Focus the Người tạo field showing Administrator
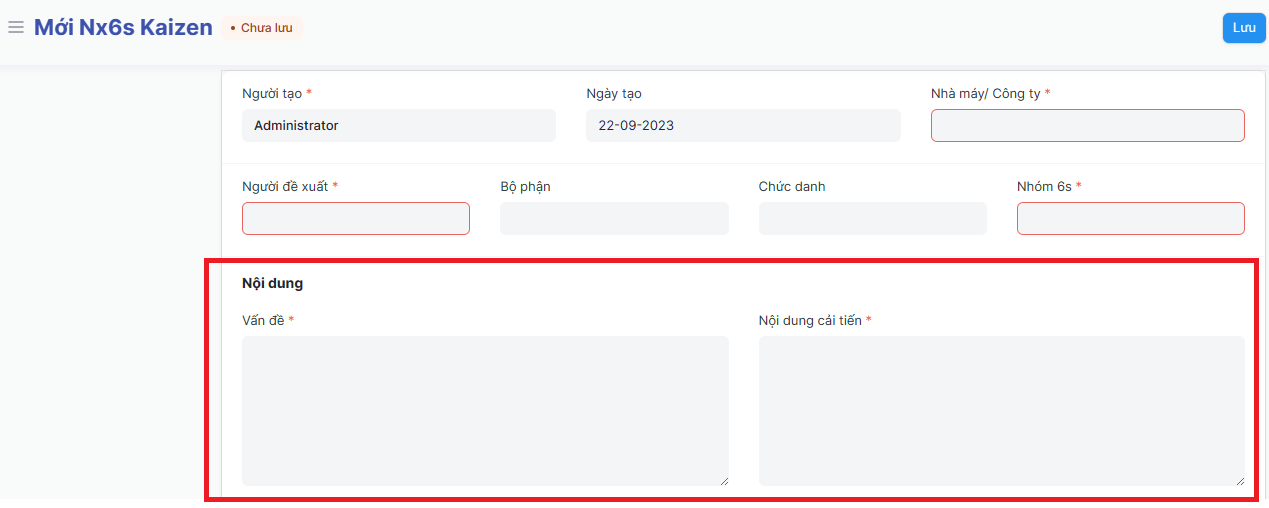This screenshot has width=1269, height=508. click(398, 125)
